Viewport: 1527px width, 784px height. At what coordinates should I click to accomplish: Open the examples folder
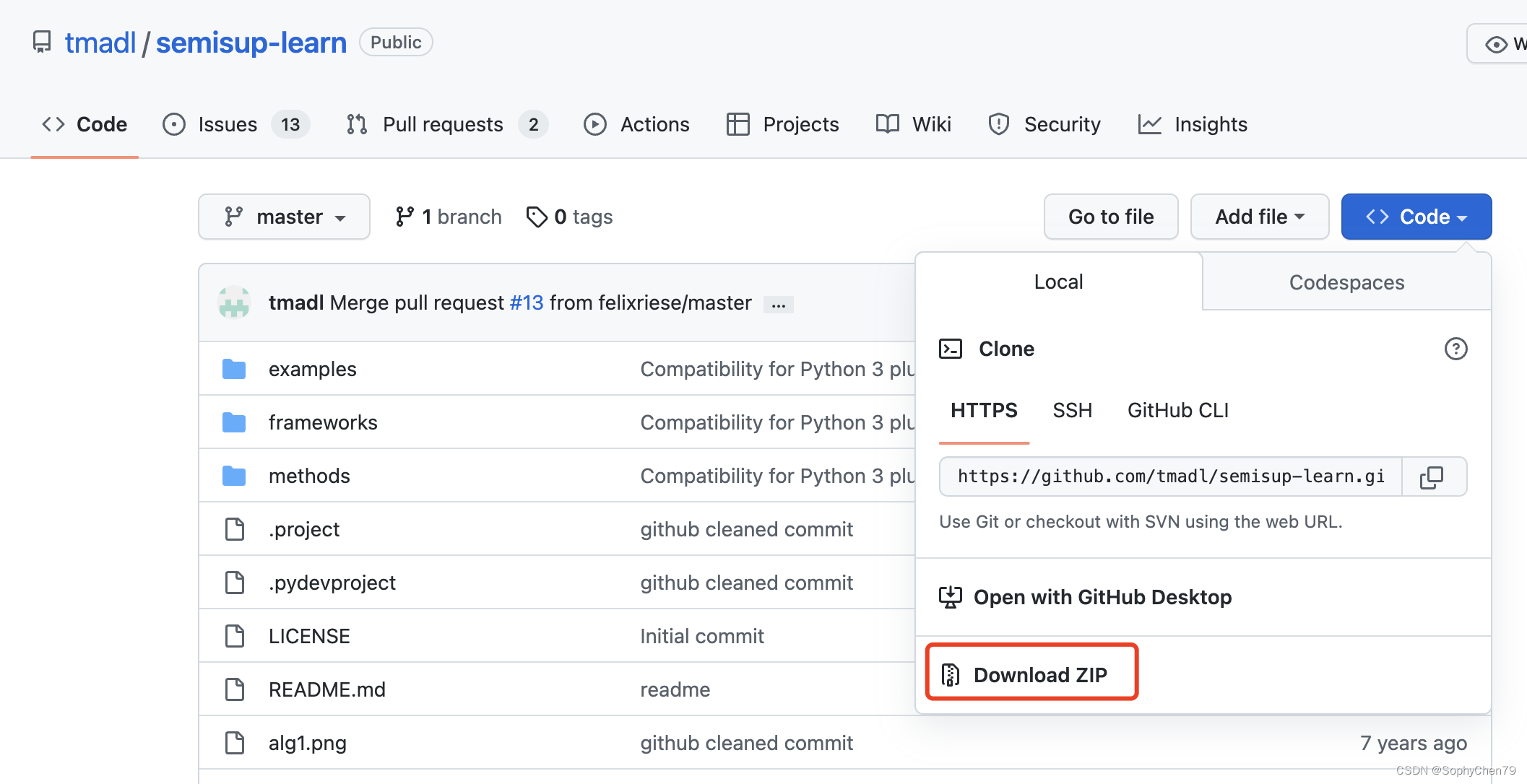(313, 369)
